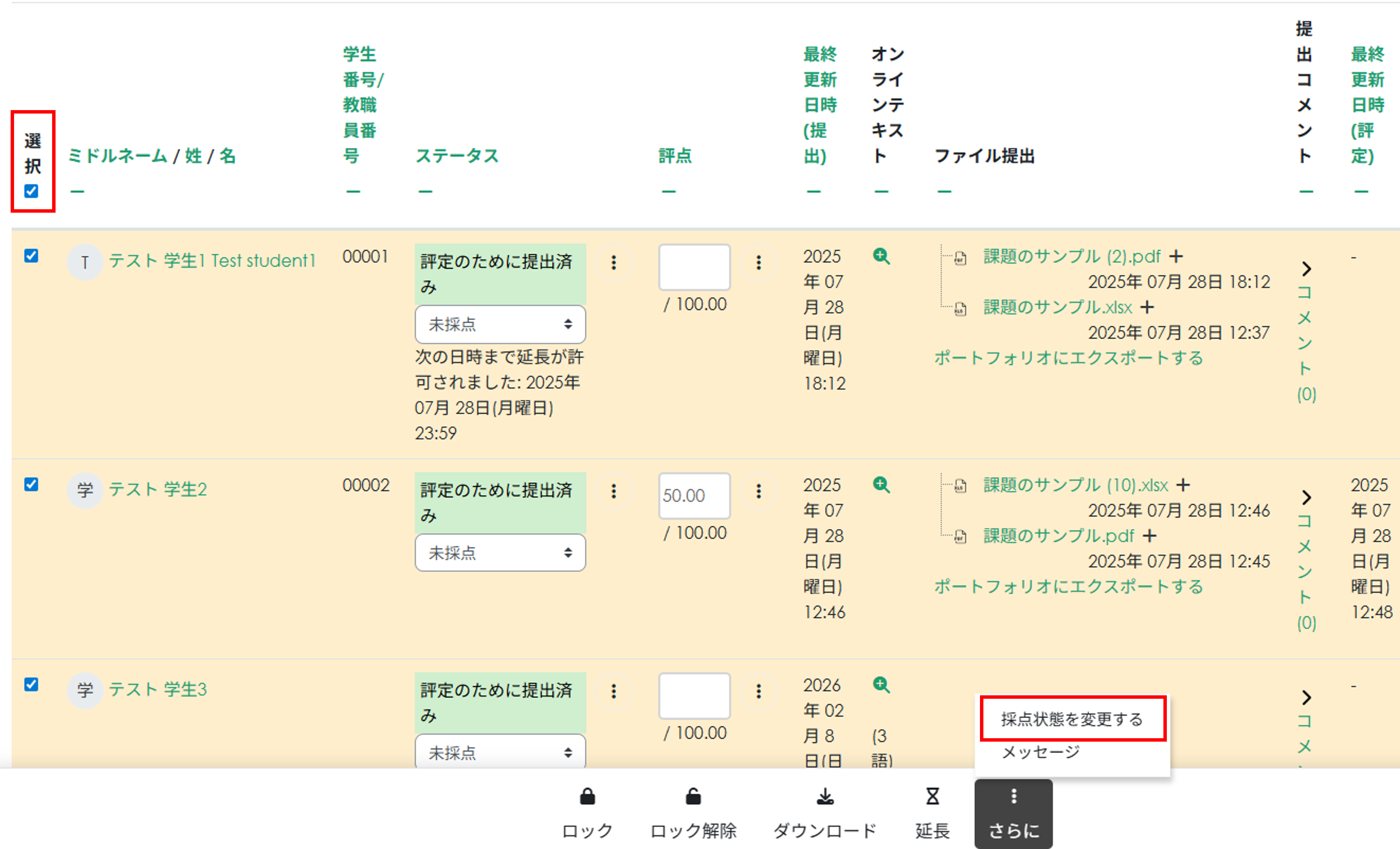Screen dimensions: 1400x849
Task: Click the Lock icon in bottom bar
Action: (587, 797)
